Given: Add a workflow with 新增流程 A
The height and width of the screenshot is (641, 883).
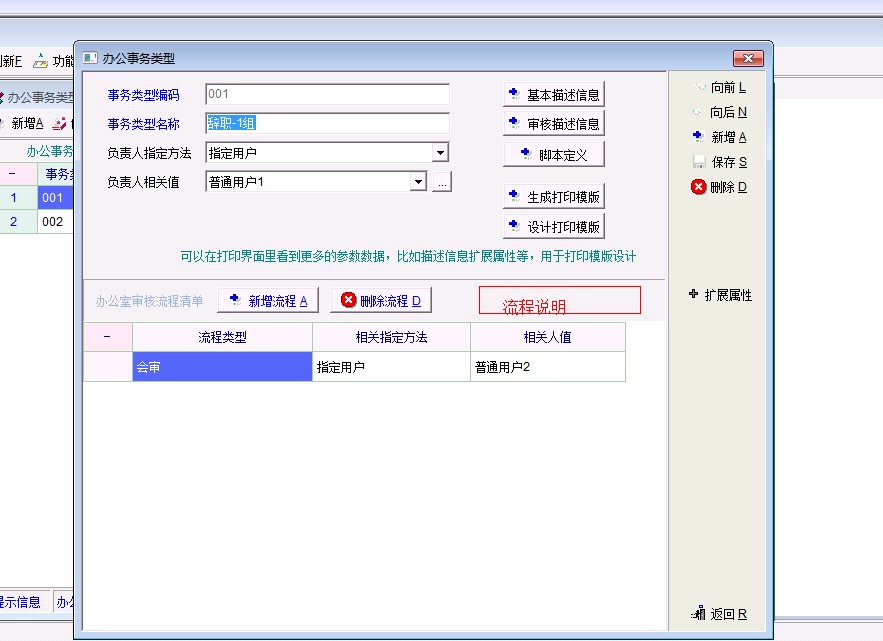Looking at the screenshot, I should pyautogui.click(x=267, y=300).
